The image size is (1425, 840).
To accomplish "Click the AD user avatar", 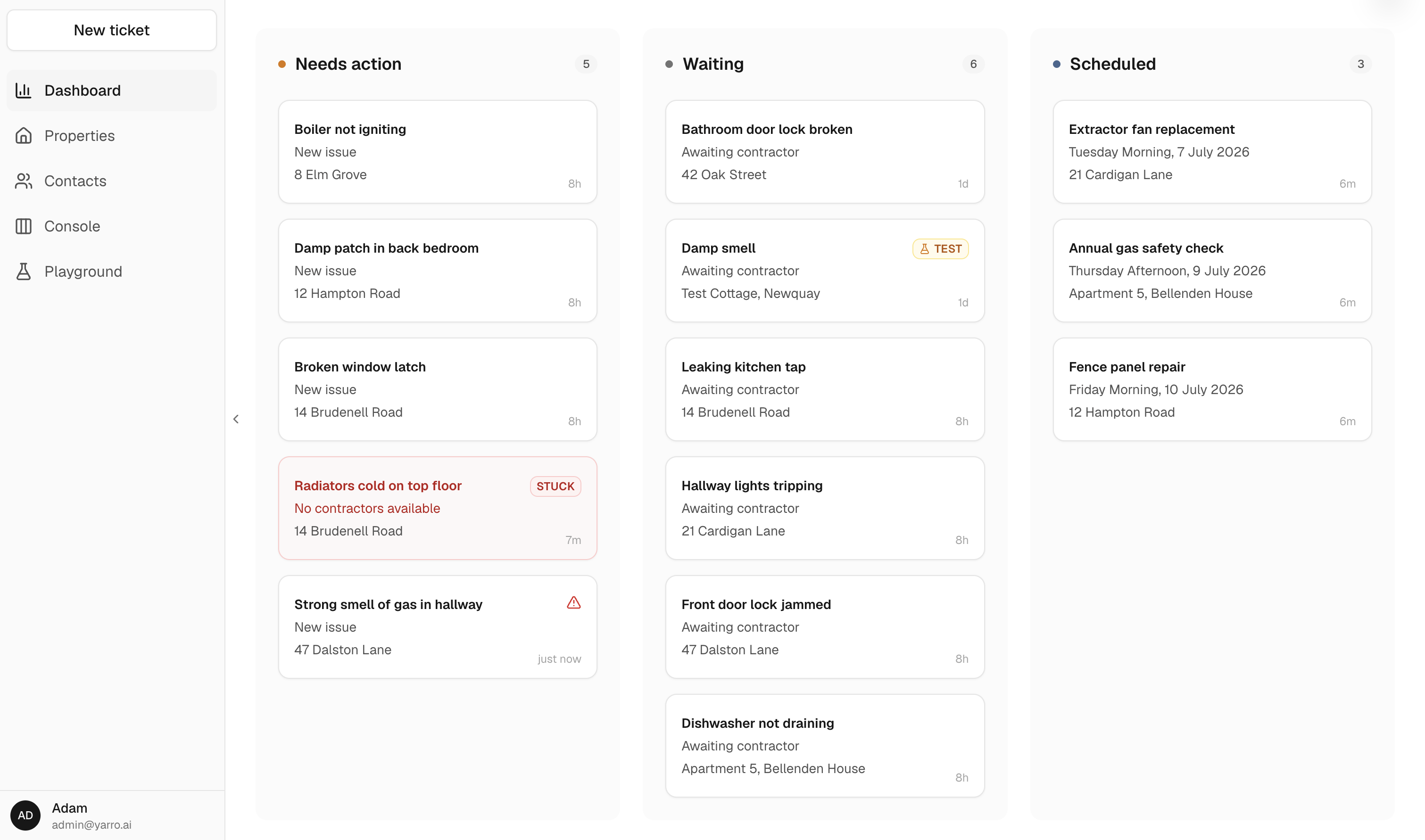I will pyautogui.click(x=25, y=815).
